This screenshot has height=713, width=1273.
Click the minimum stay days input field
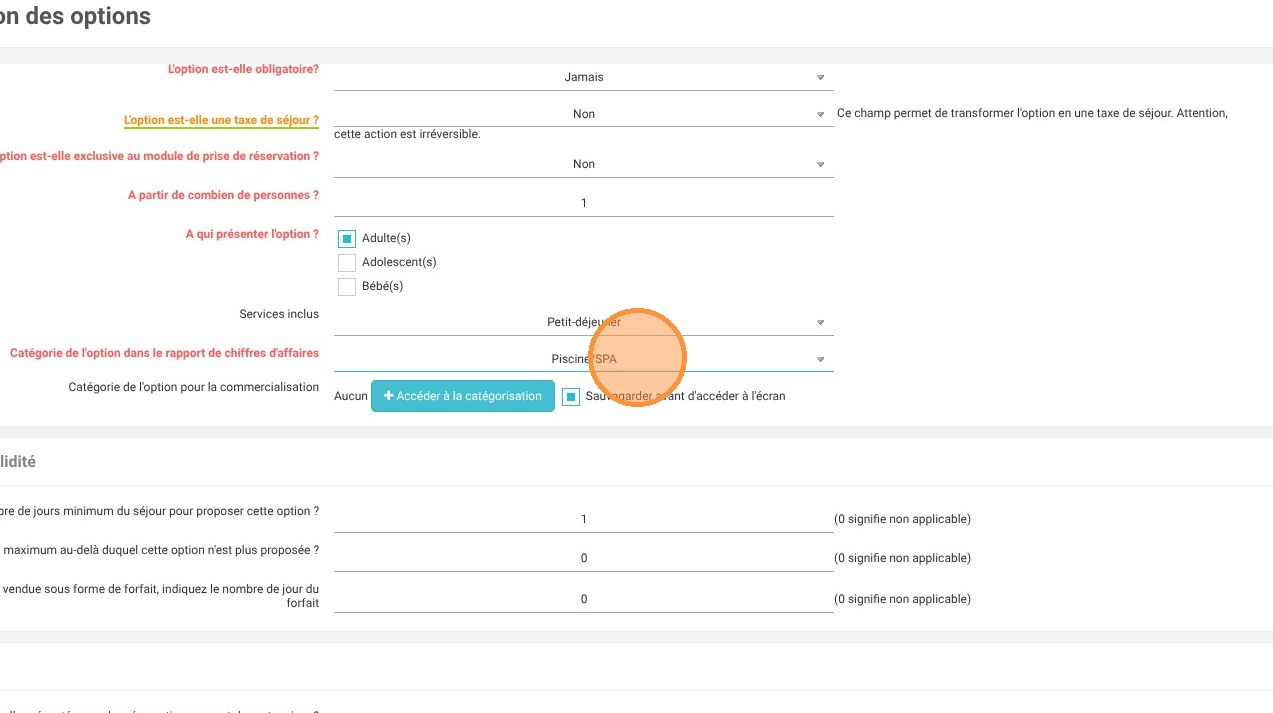(x=583, y=519)
